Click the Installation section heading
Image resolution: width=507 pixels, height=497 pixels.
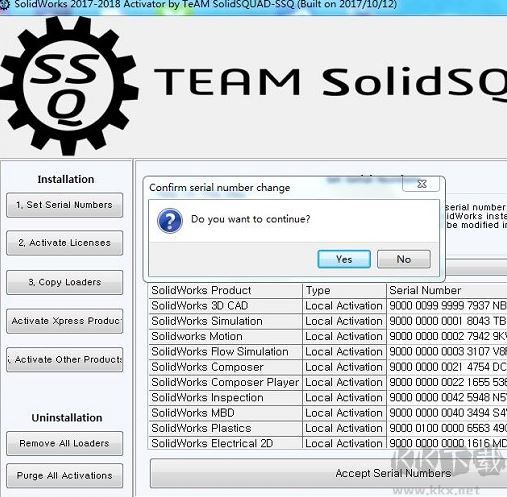click(66, 179)
